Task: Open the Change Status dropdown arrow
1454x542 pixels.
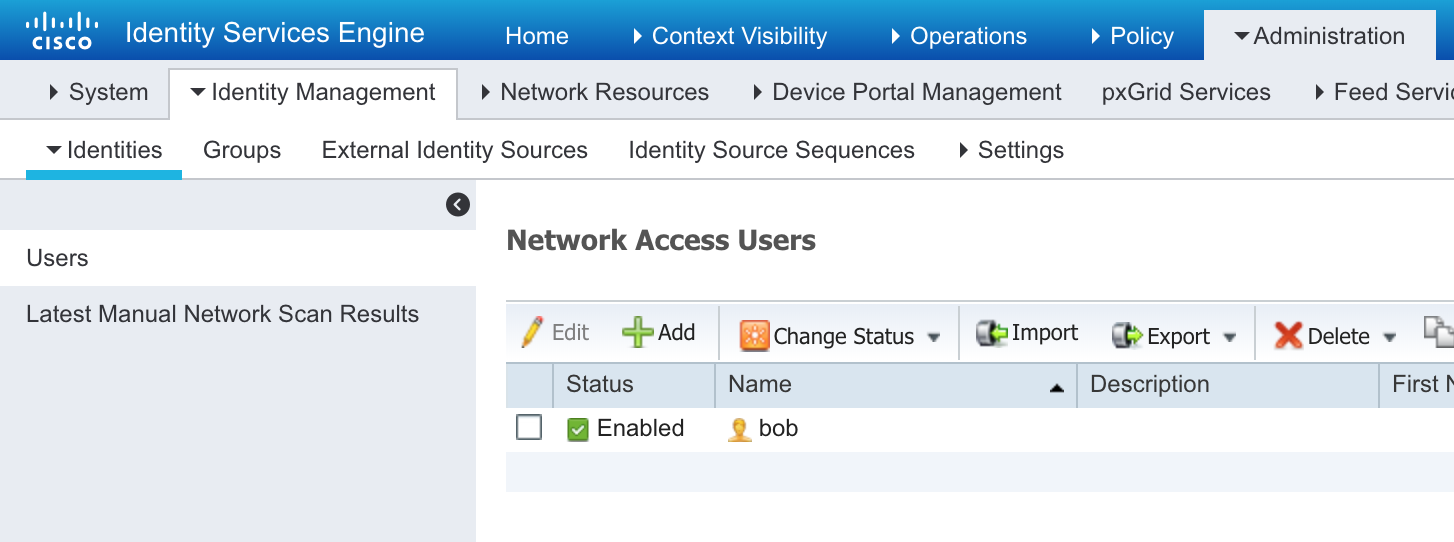Action: pos(934,338)
